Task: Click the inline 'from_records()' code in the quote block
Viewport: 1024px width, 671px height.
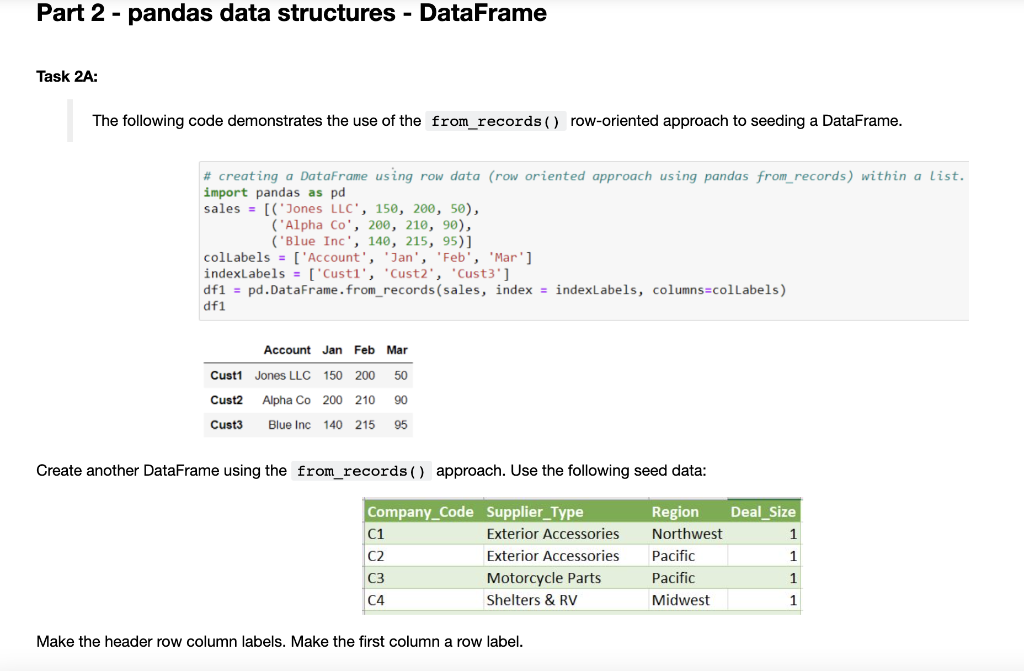Action: [496, 121]
